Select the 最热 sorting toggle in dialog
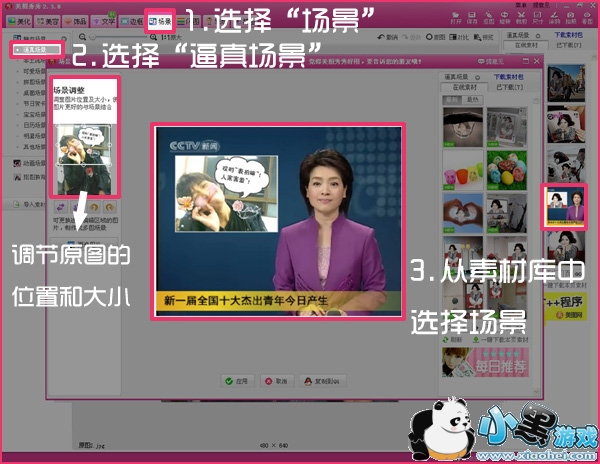The height and width of the screenshot is (464, 600). pos(473,99)
